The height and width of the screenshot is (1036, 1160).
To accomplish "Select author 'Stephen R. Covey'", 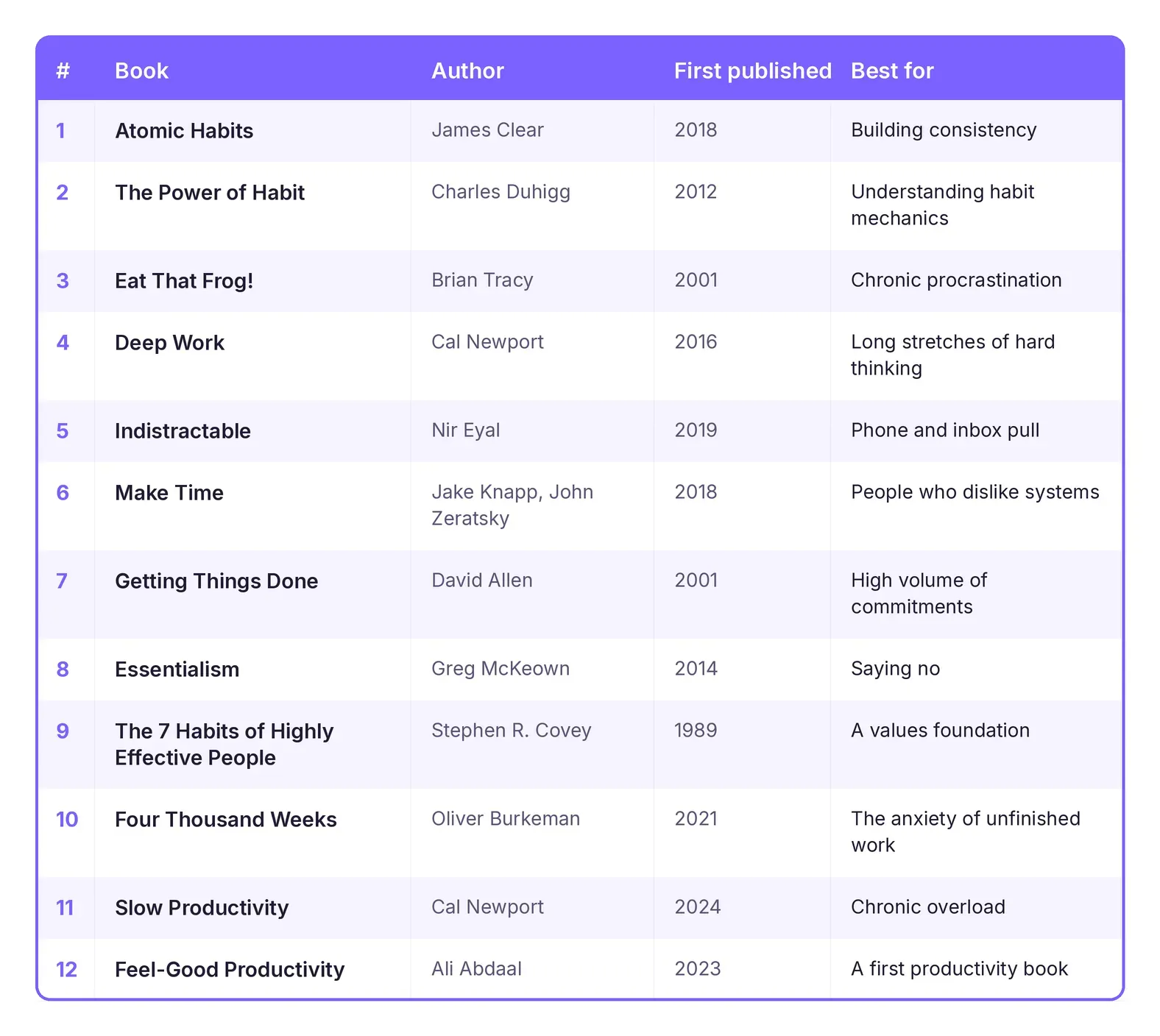I will pyautogui.click(x=512, y=731).
